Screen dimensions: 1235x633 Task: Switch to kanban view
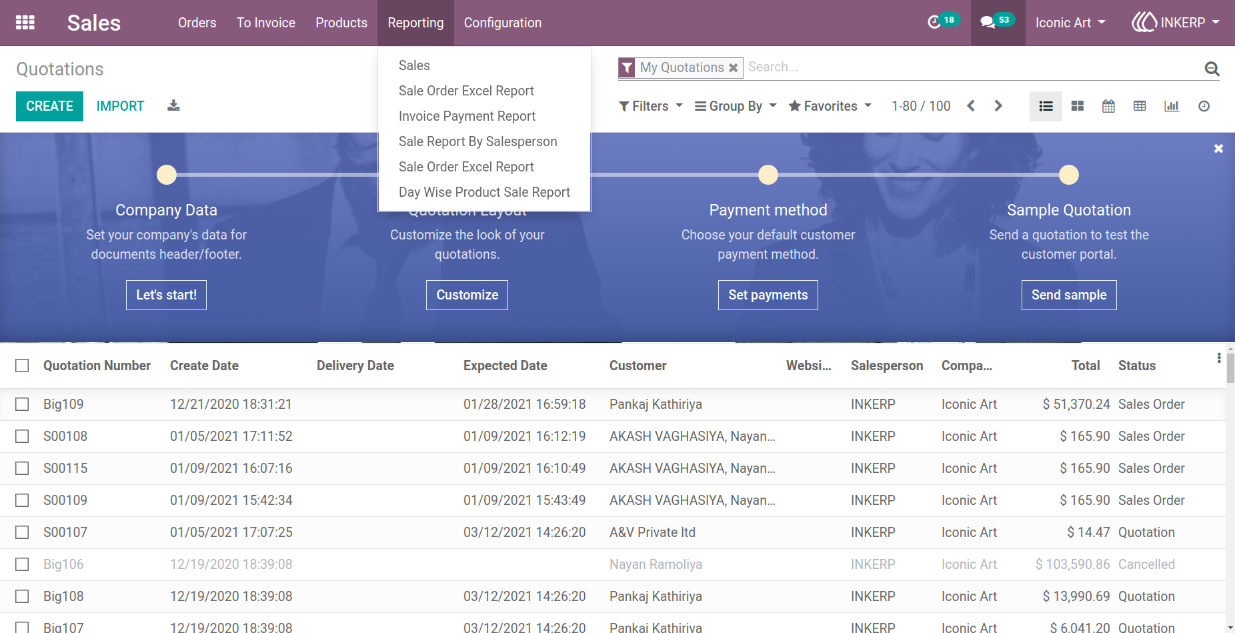(1077, 106)
